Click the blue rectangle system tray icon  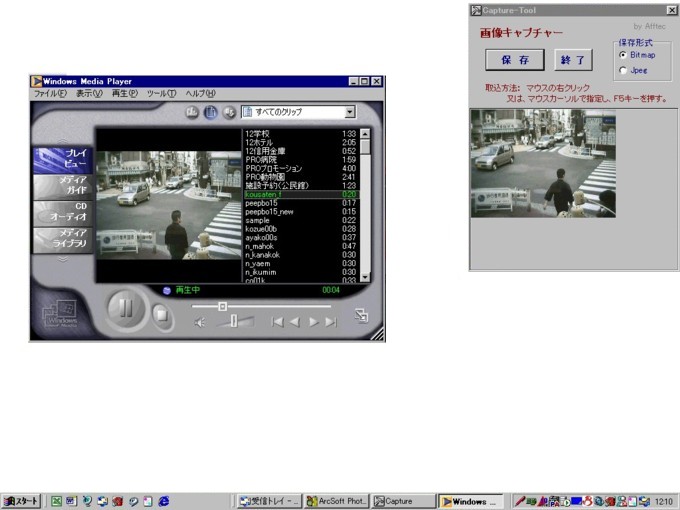pos(576,501)
